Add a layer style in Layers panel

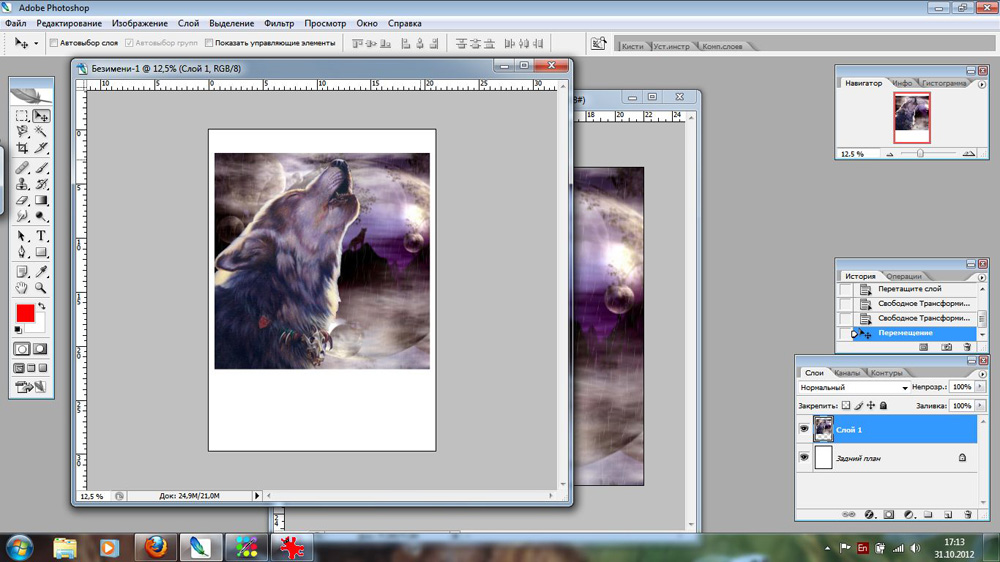869,514
